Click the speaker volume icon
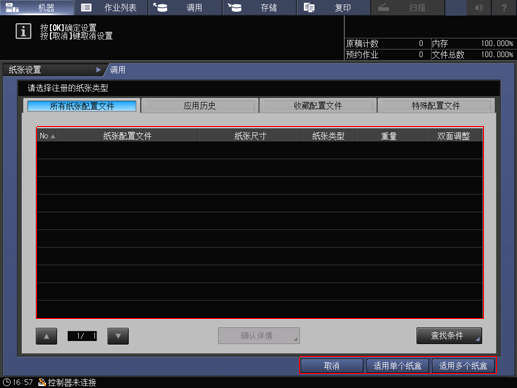 (x=479, y=7)
